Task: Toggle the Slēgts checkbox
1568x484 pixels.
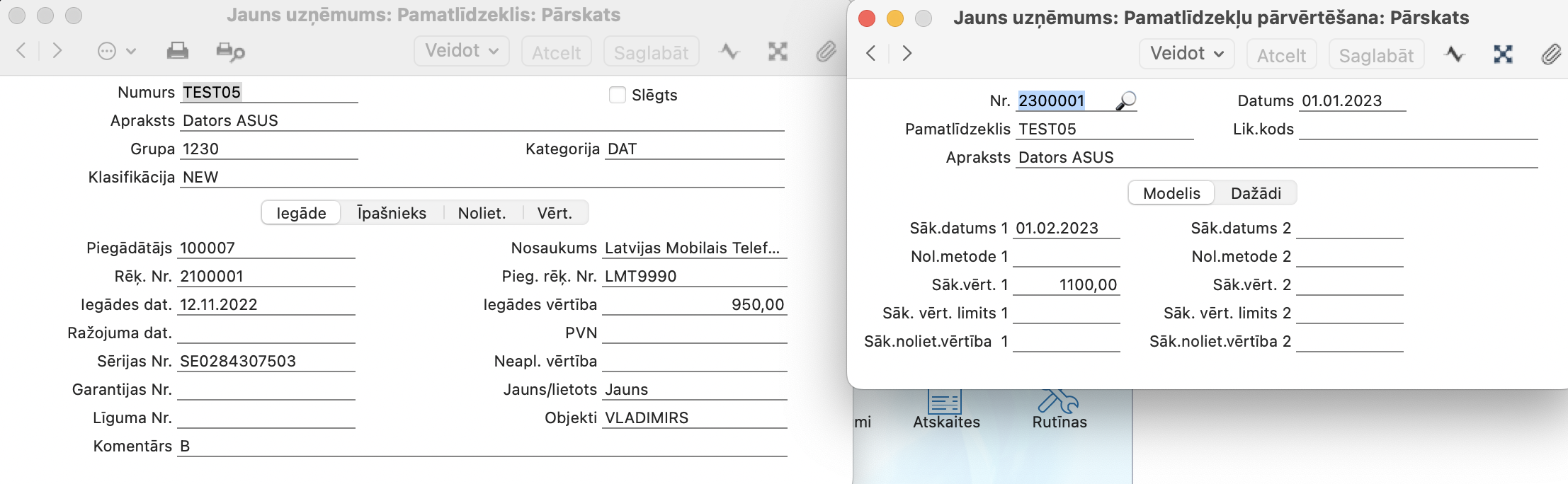Action: click(x=618, y=95)
